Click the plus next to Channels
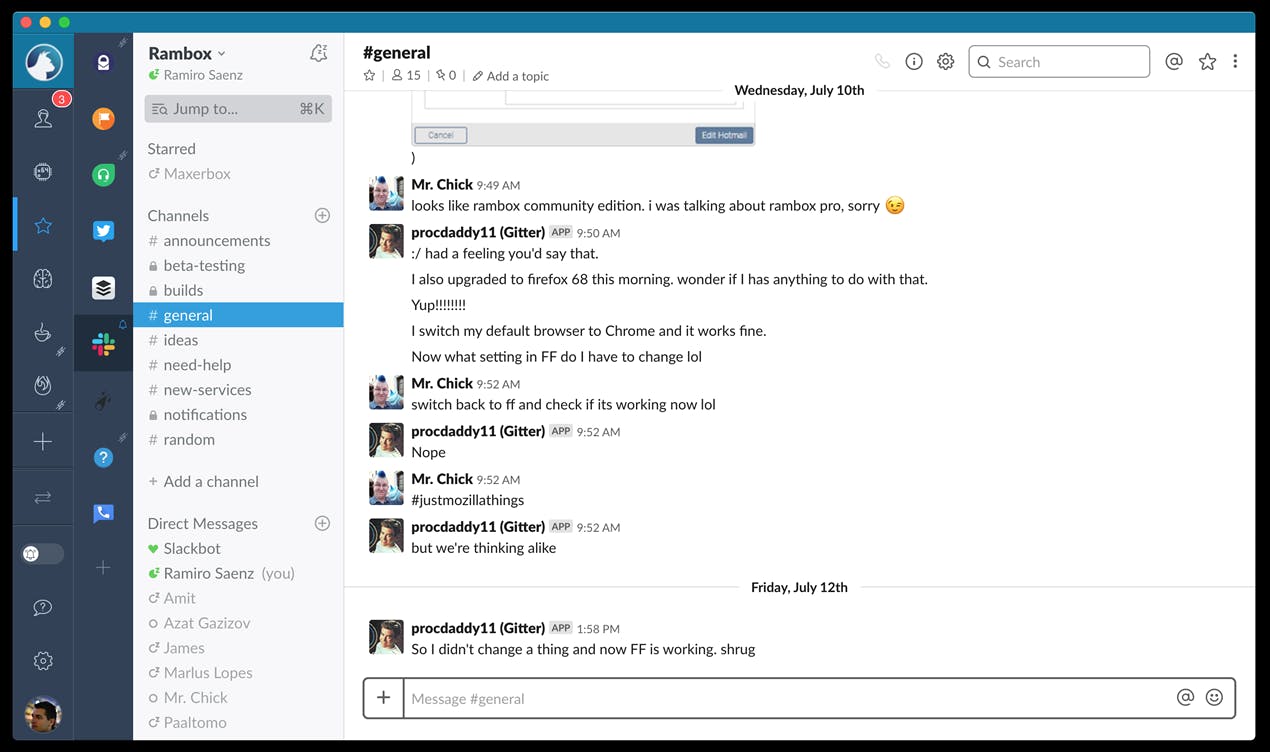 pyautogui.click(x=322, y=215)
